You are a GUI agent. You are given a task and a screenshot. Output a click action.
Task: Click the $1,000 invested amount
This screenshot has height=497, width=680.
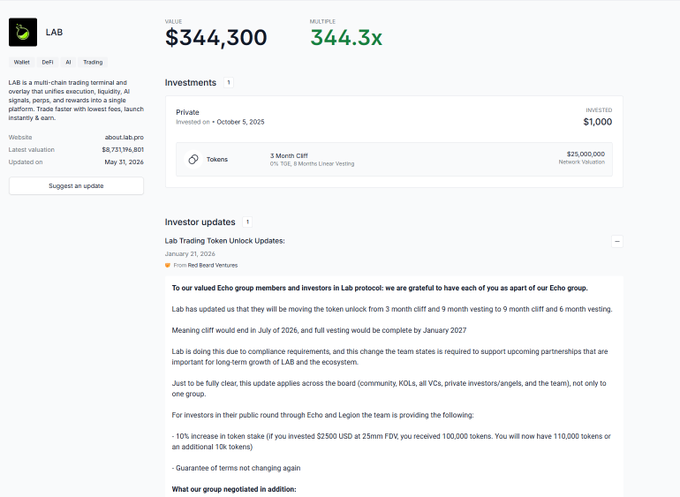(598, 122)
